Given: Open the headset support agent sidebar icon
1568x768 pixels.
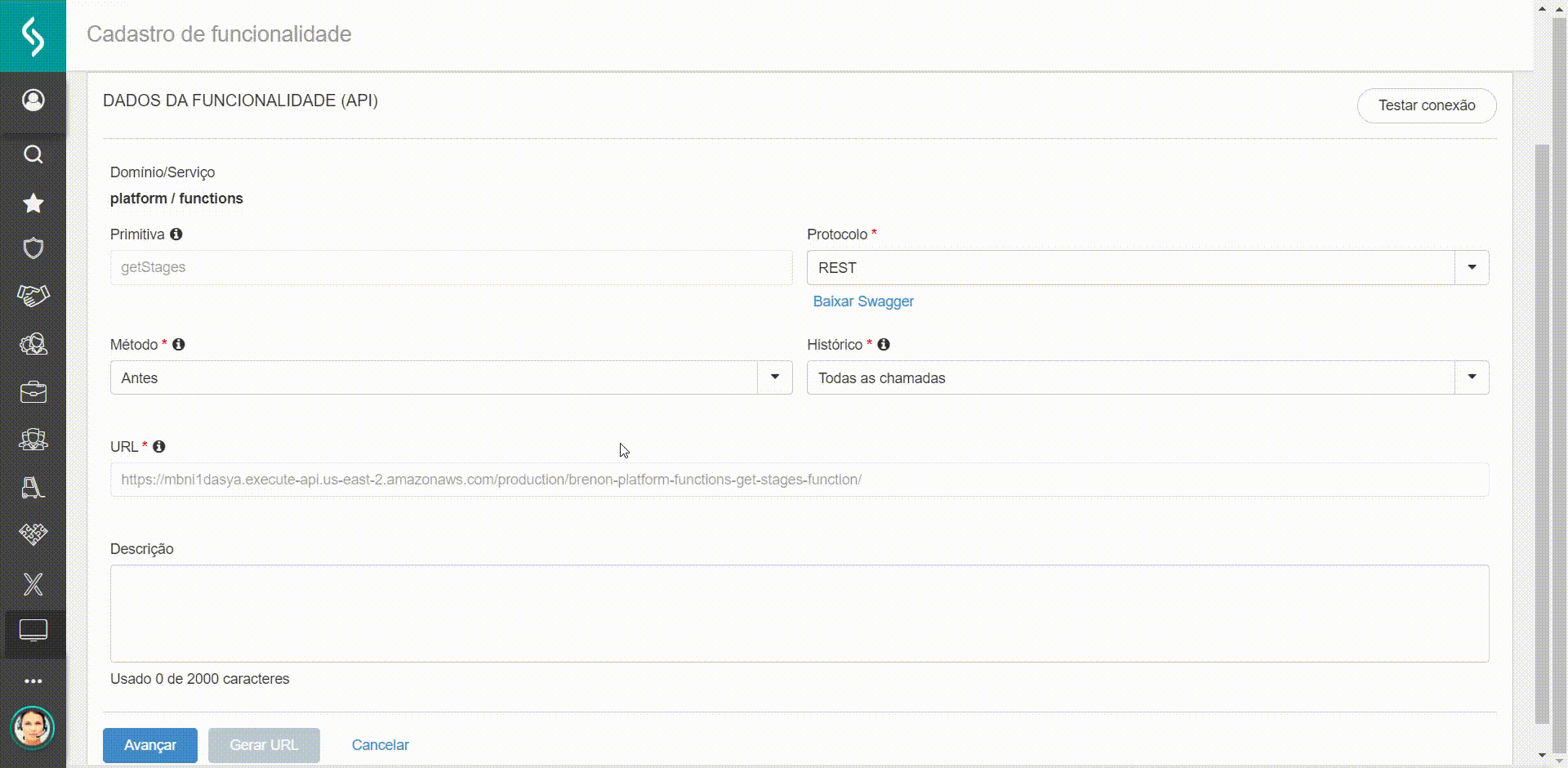Looking at the screenshot, I should click(x=33, y=343).
